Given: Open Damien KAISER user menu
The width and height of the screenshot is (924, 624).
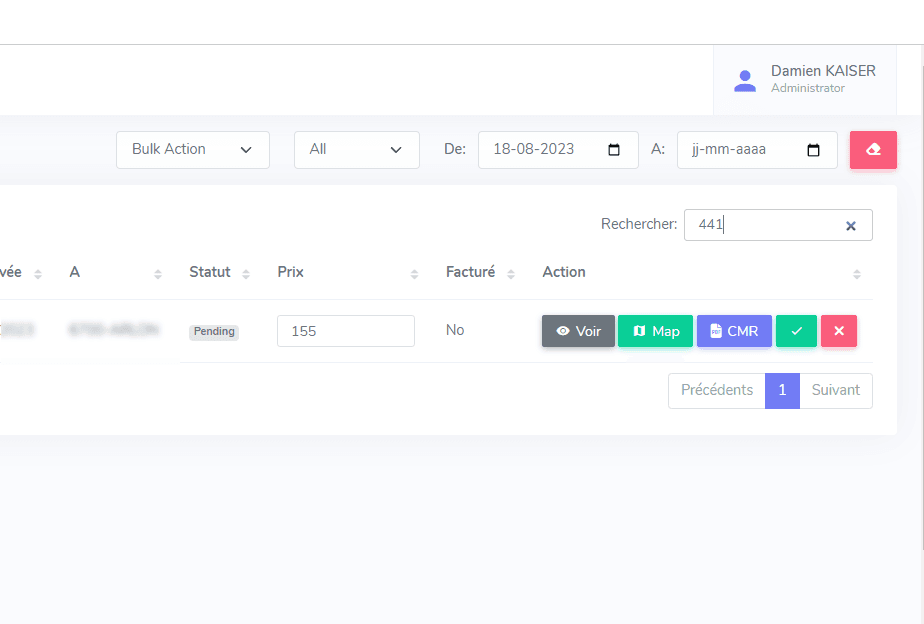Looking at the screenshot, I should (822, 72).
